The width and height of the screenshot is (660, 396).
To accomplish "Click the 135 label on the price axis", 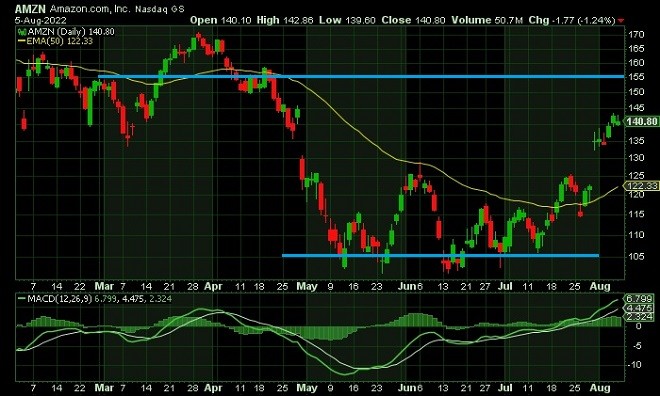I will point(636,141).
